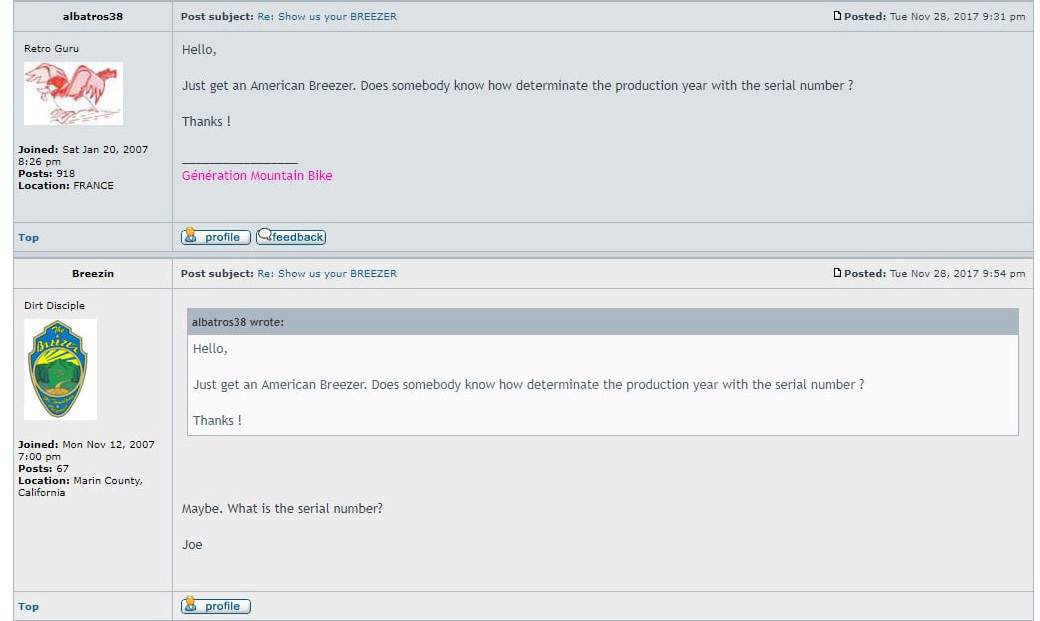Click the albatros38 username

[x=93, y=17]
